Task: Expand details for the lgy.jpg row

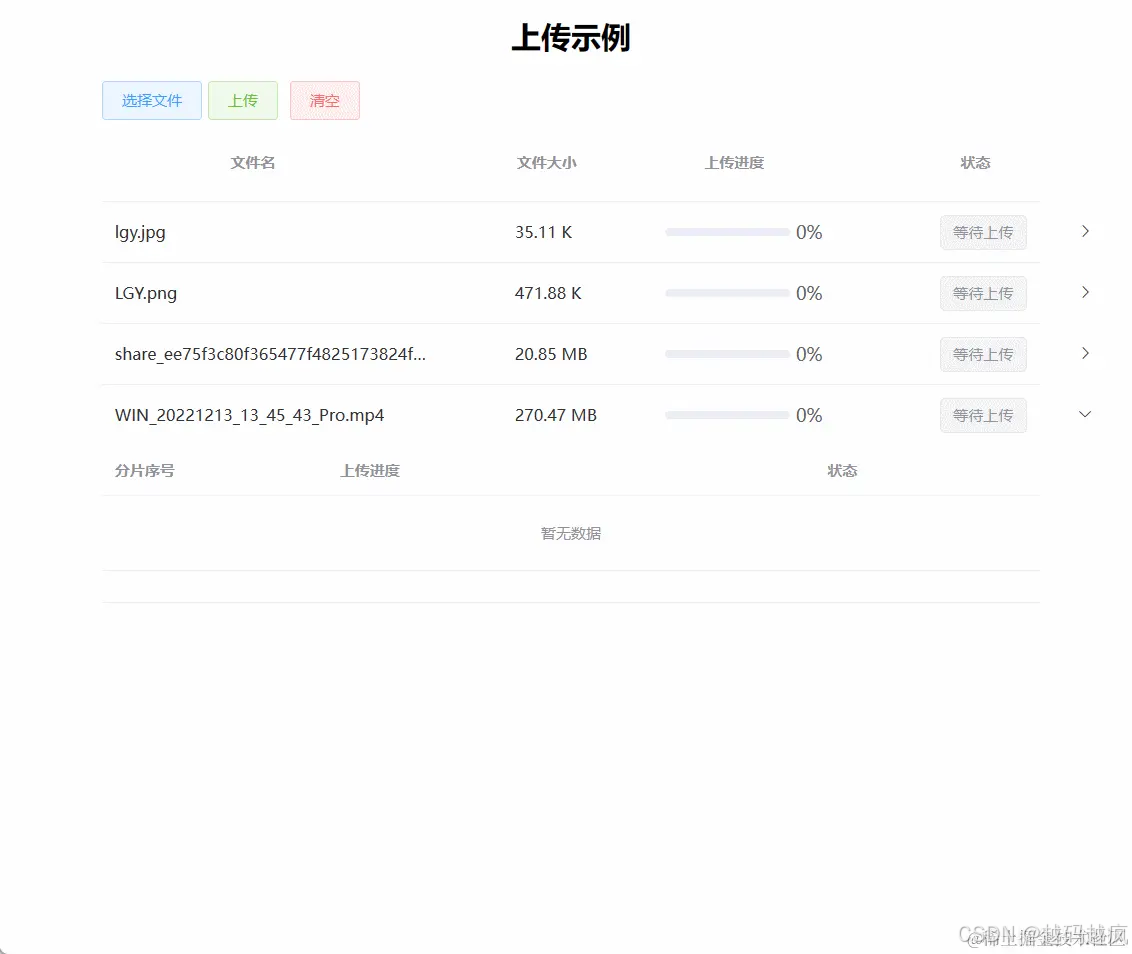Action: [x=1085, y=231]
